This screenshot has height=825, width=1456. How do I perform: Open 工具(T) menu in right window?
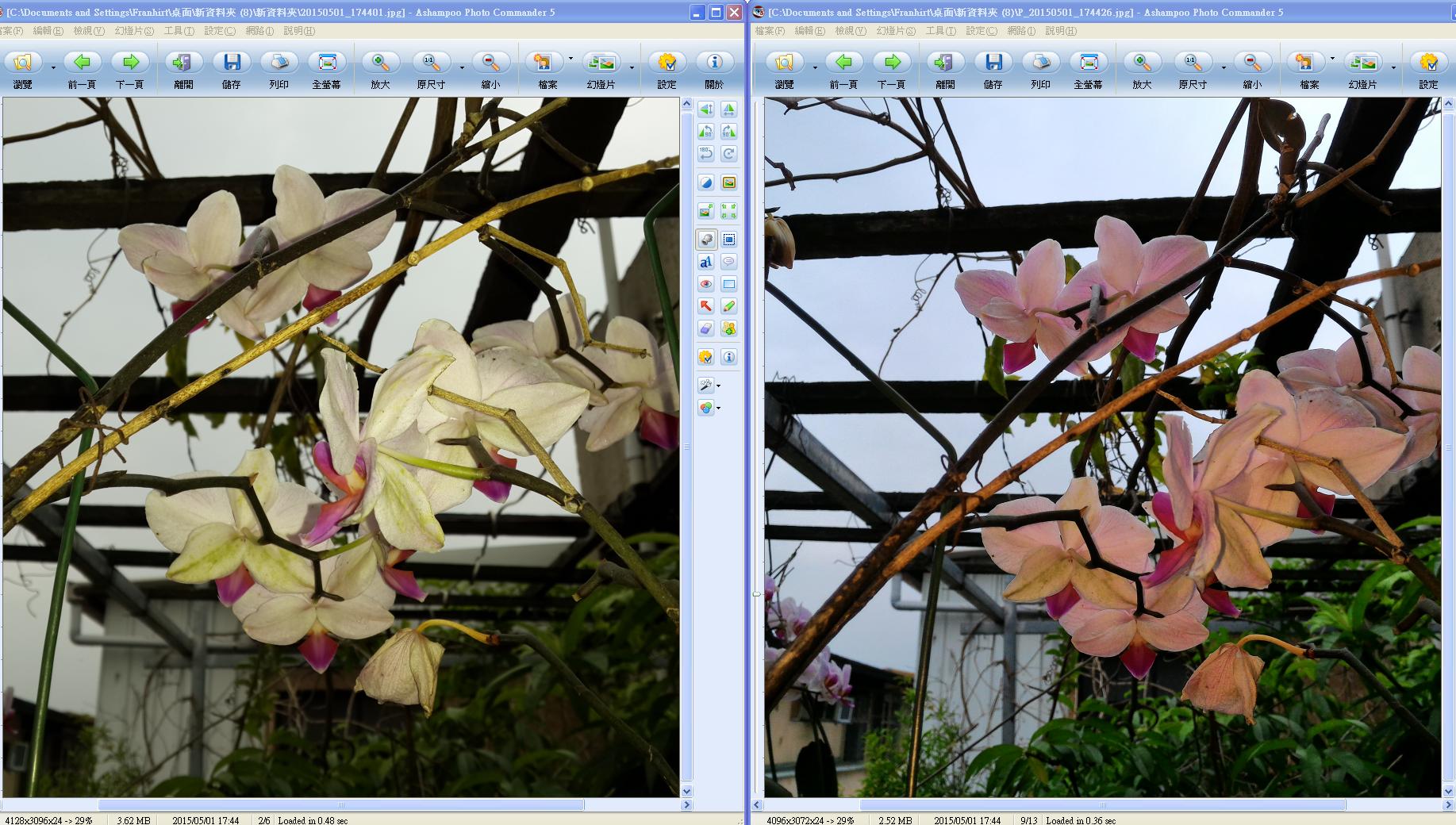pos(941,31)
